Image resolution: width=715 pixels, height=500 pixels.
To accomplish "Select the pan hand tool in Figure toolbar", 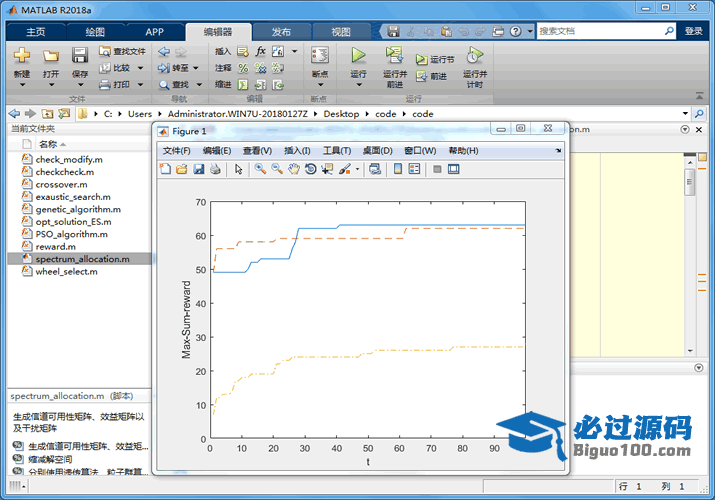I will [294, 169].
